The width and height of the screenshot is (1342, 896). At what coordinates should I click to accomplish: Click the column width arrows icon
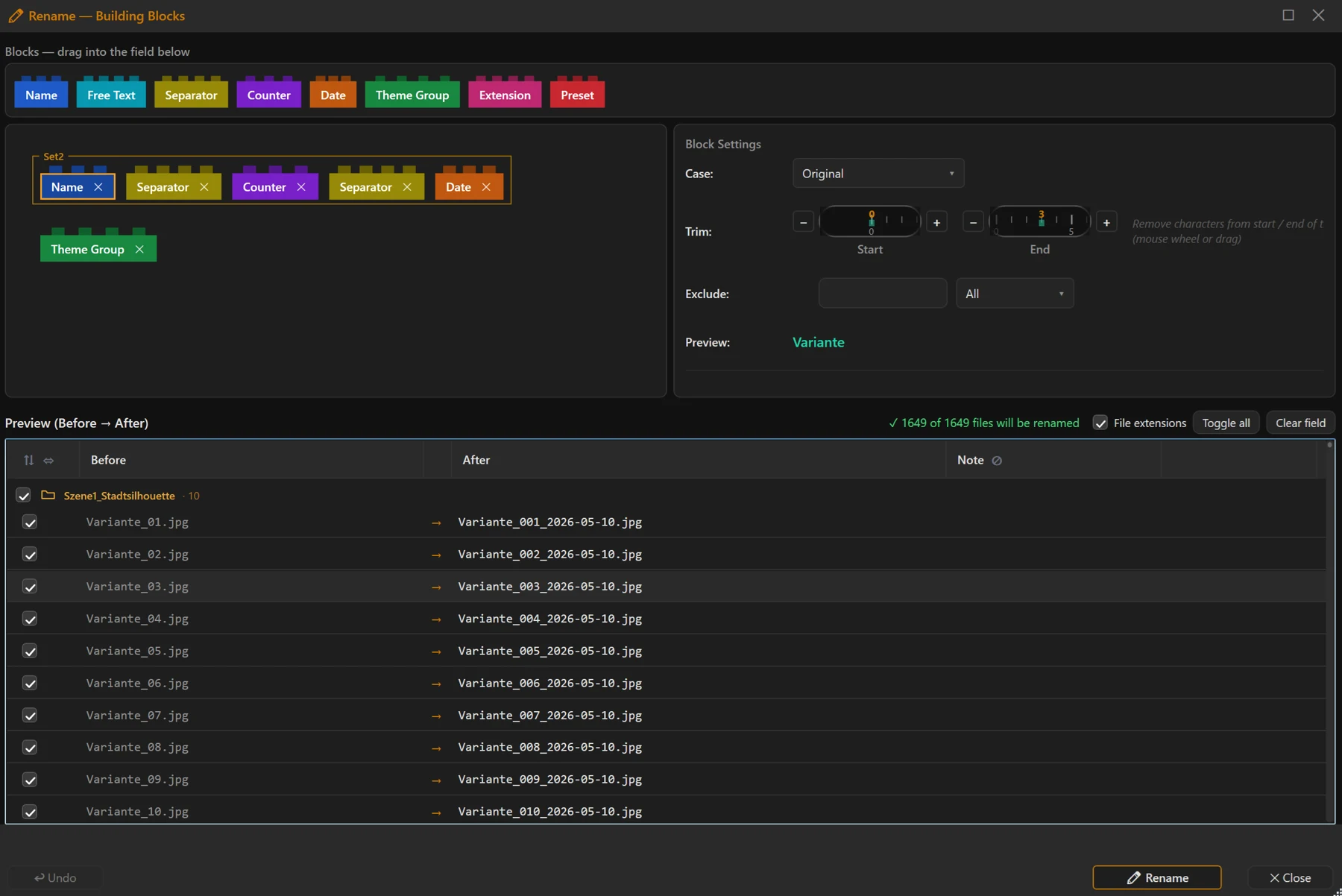click(x=48, y=461)
